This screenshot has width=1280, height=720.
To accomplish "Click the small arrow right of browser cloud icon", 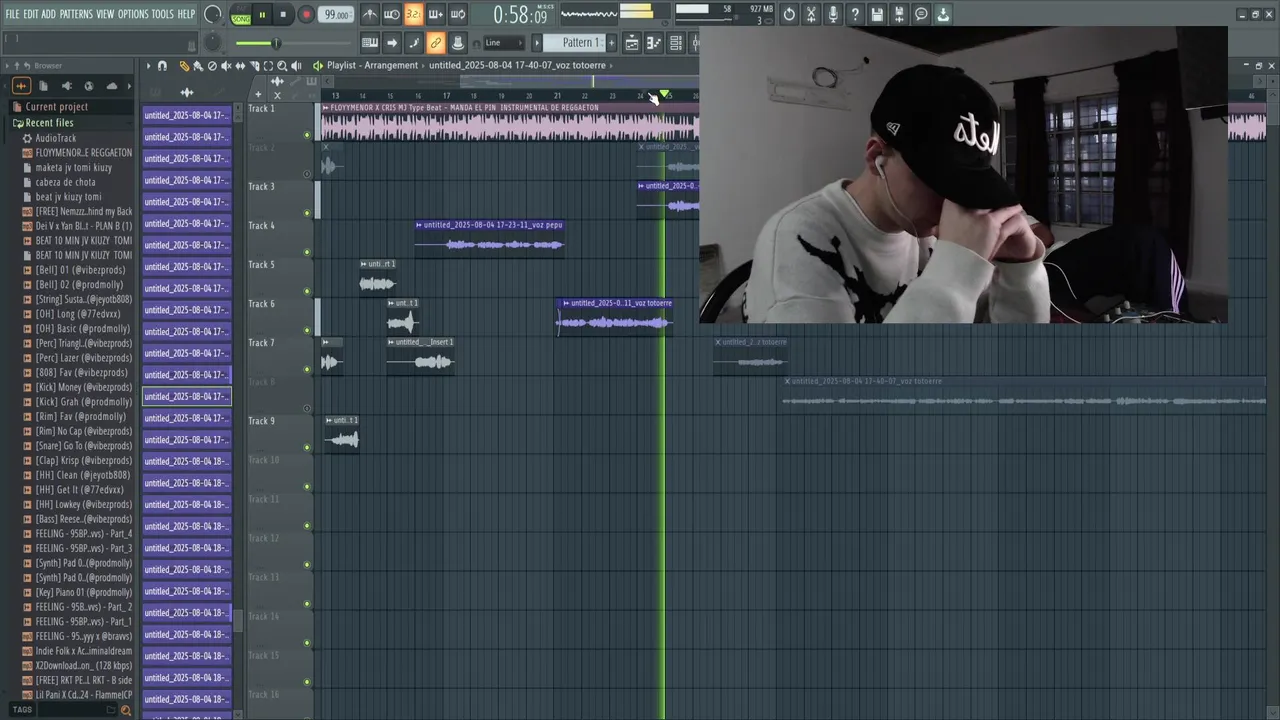I will 128,86.
